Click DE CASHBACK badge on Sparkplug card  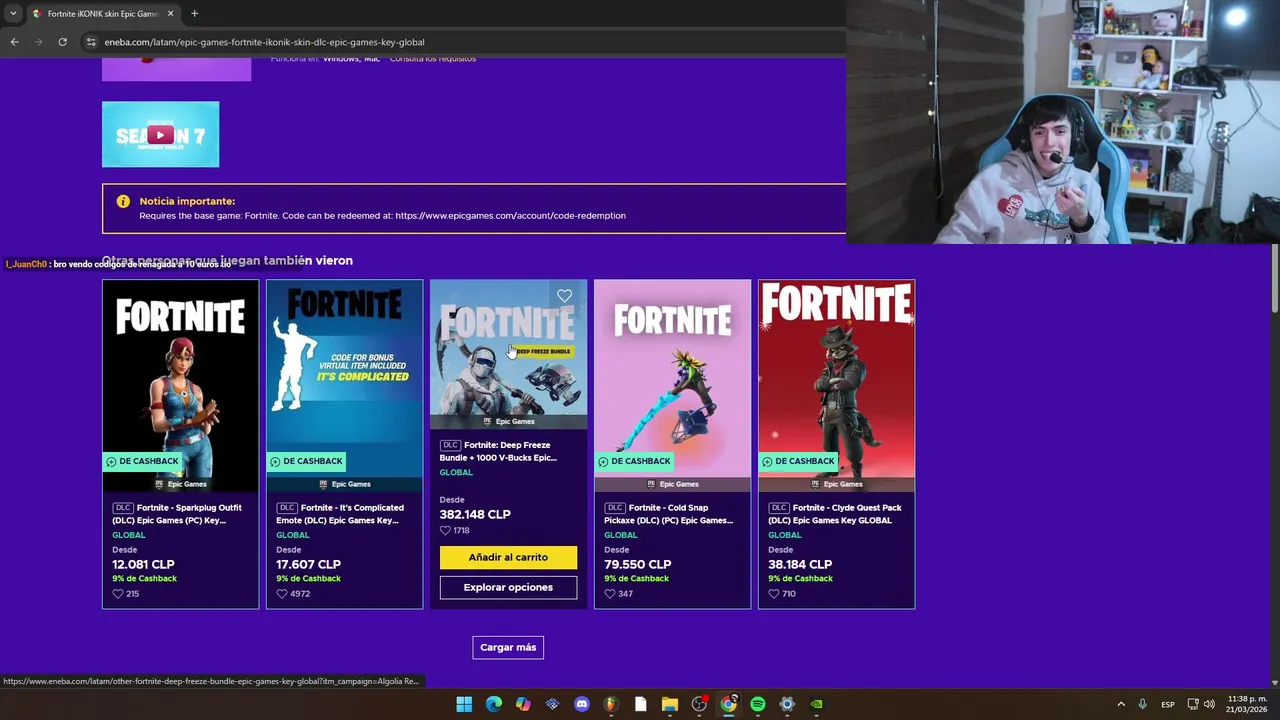click(x=142, y=461)
